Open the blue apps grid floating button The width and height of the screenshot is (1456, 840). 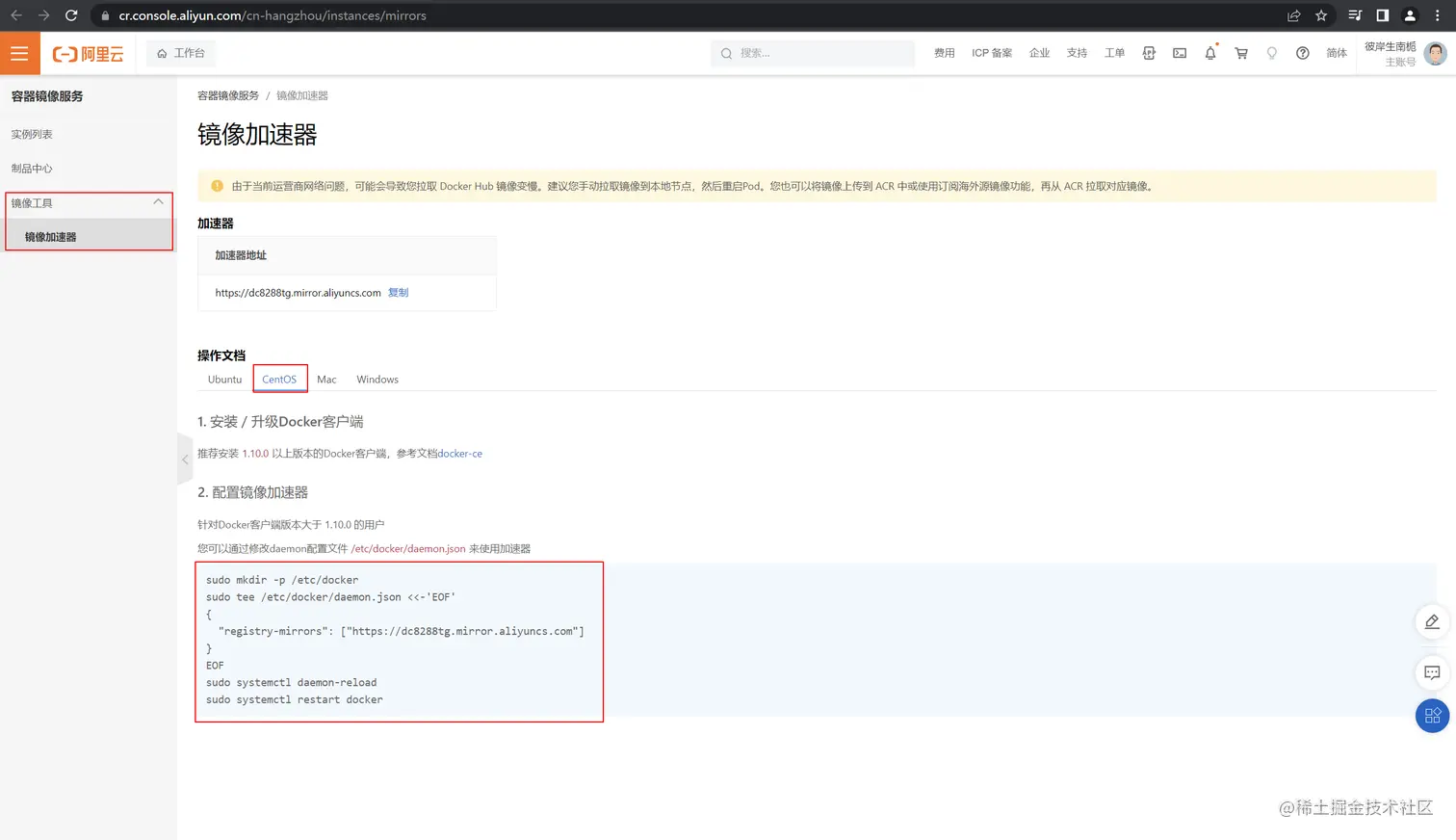click(1432, 716)
